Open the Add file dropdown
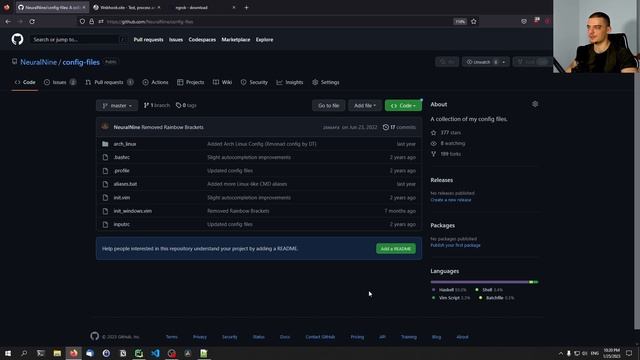640x360 pixels. [365, 105]
